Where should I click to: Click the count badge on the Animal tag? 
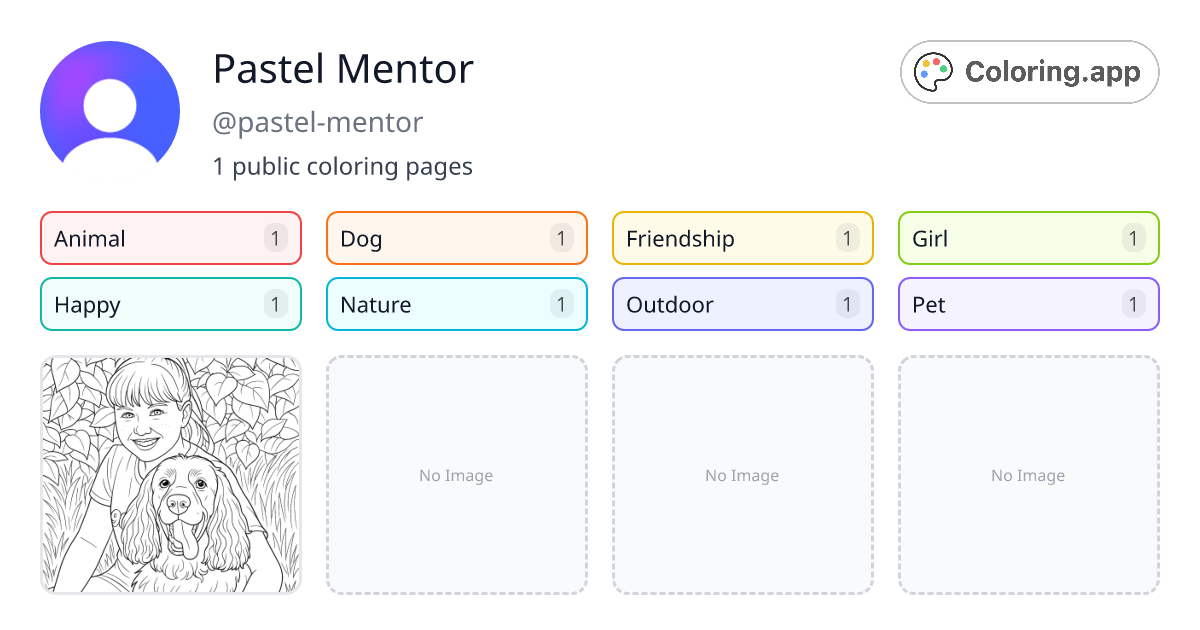[275, 238]
